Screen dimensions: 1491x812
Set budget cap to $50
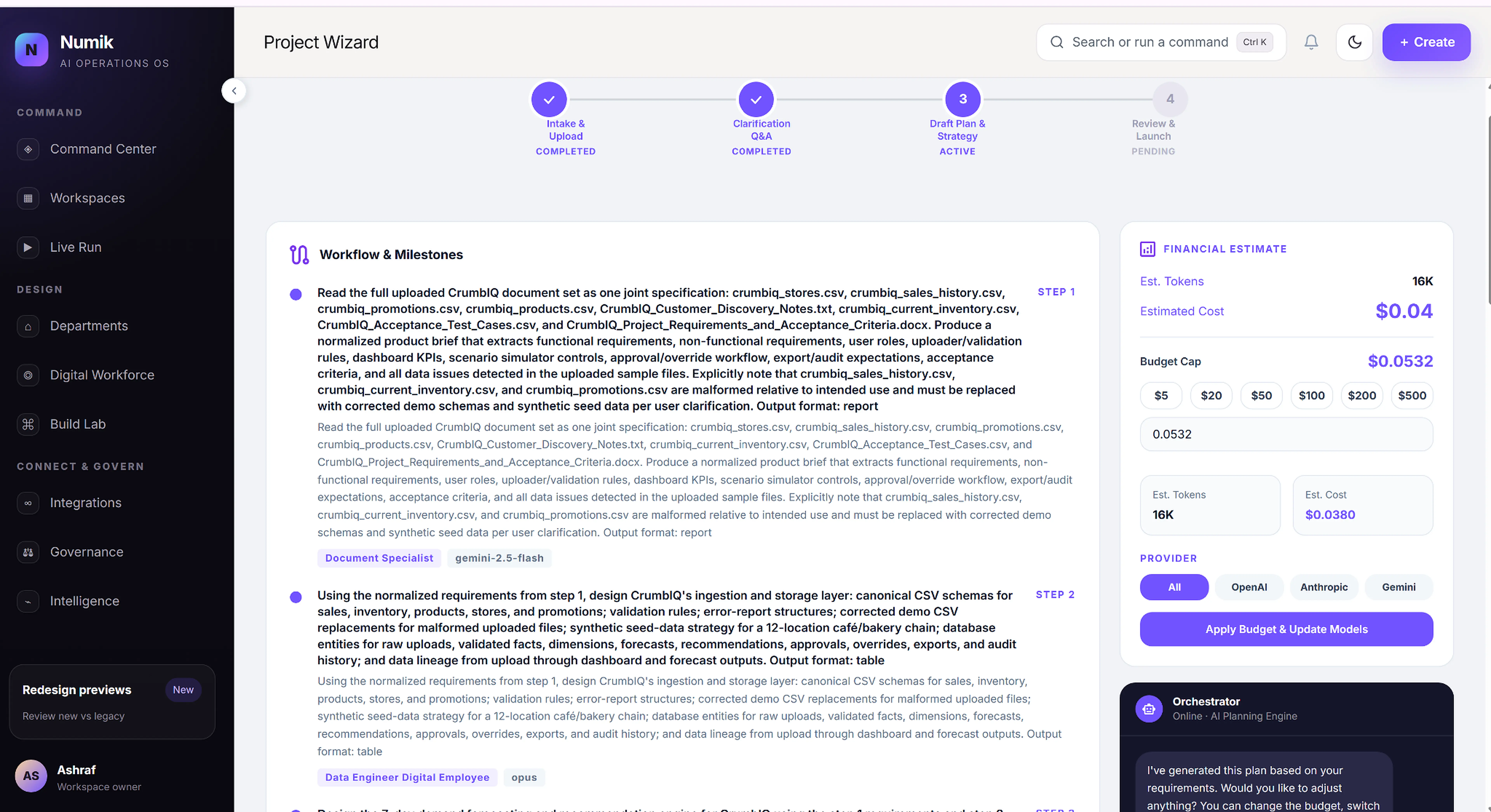coord(1261,396)
